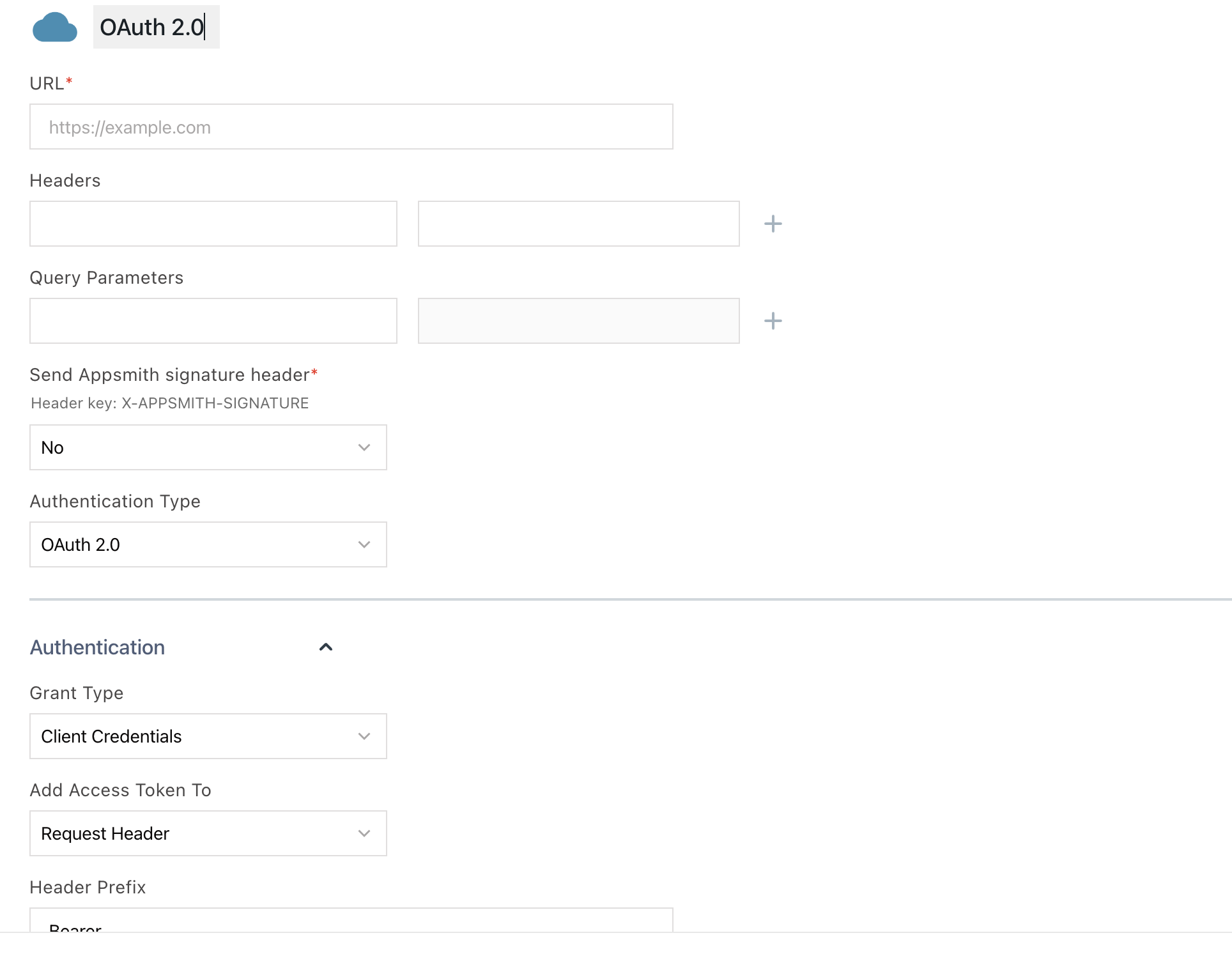The image size is (1232, 956).
Task: Click the Authentication Type dropdown chevron
Action: click(364, 544)
